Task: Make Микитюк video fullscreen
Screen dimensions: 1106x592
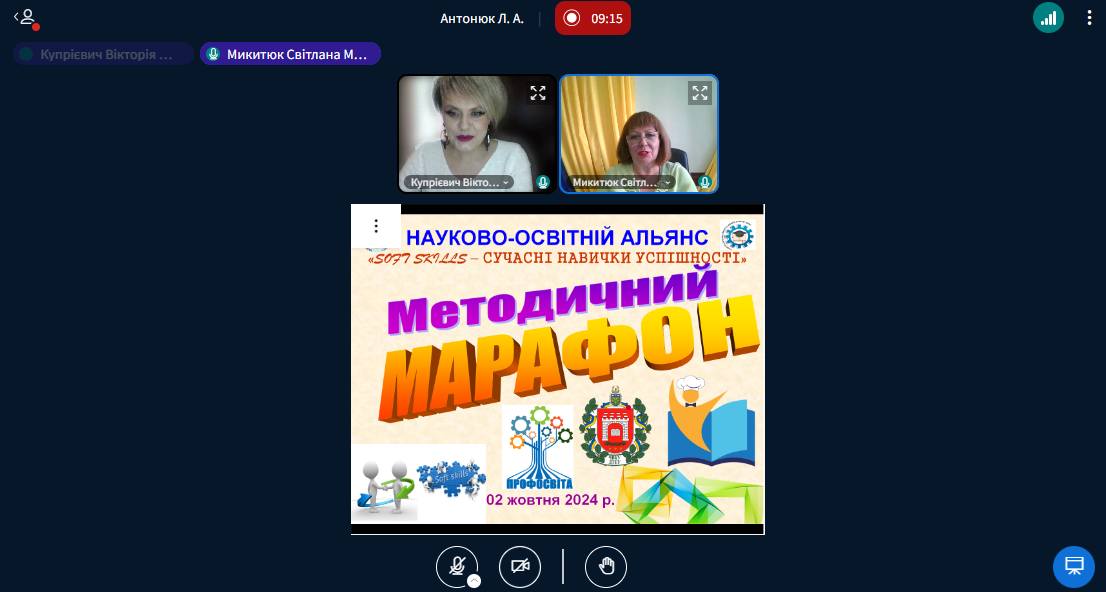Action: click(x=700, y=93)
